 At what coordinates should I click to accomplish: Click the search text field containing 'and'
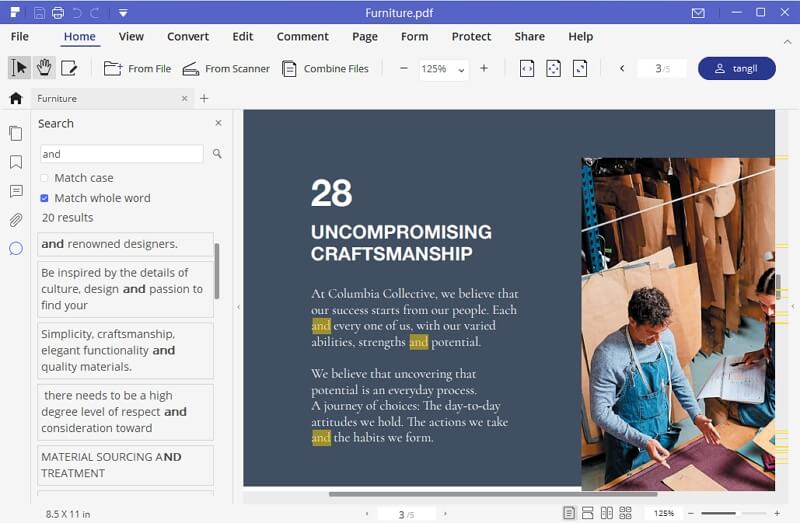click(x=121, y=154)
